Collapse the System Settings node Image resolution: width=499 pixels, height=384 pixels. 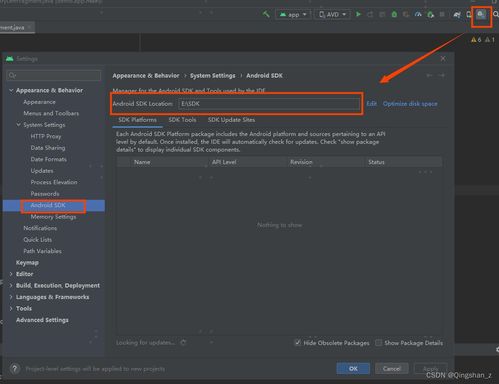click(x=19, y=125)
